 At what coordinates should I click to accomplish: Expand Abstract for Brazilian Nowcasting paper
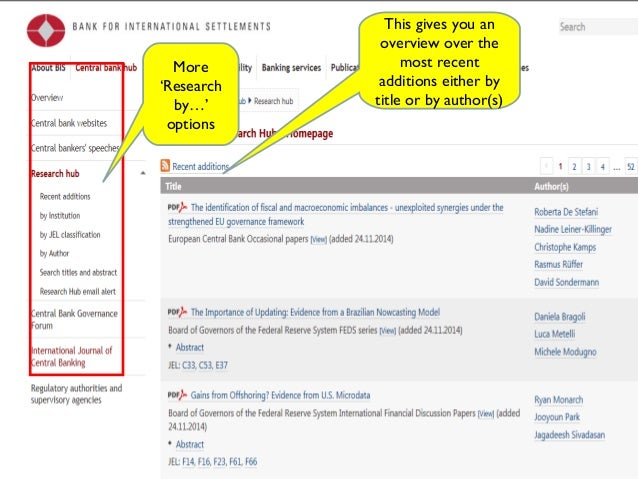tap(190, 348)
